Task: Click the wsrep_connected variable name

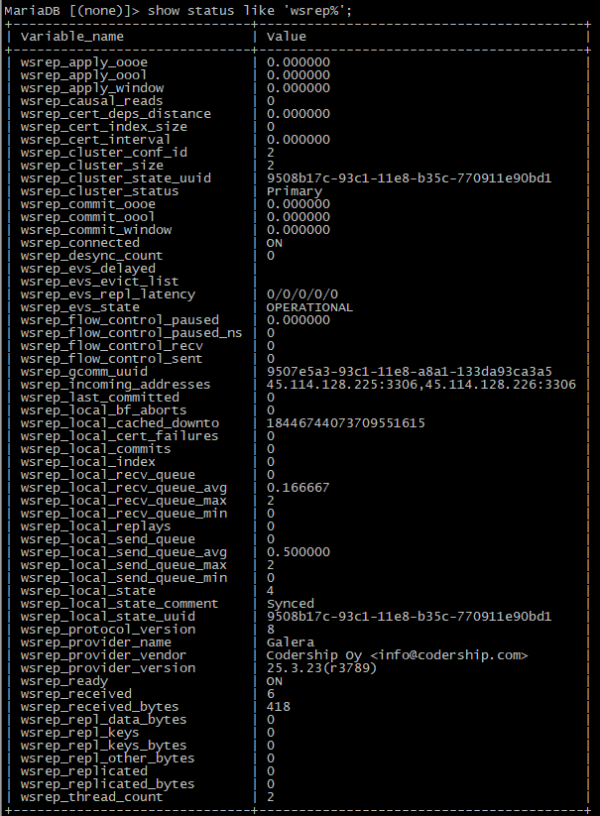Action: click(80, 243)
